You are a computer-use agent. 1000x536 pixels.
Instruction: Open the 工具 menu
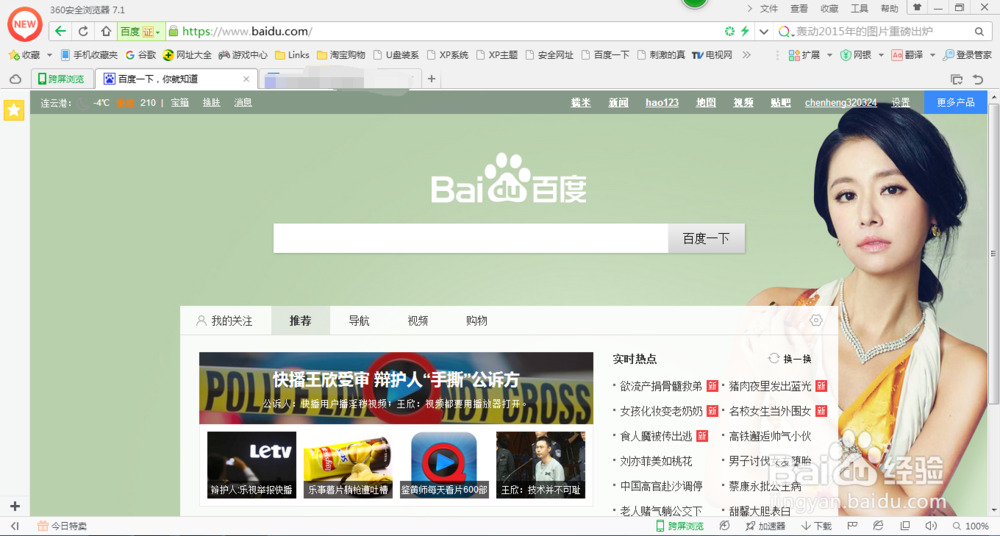pos(859,8)
